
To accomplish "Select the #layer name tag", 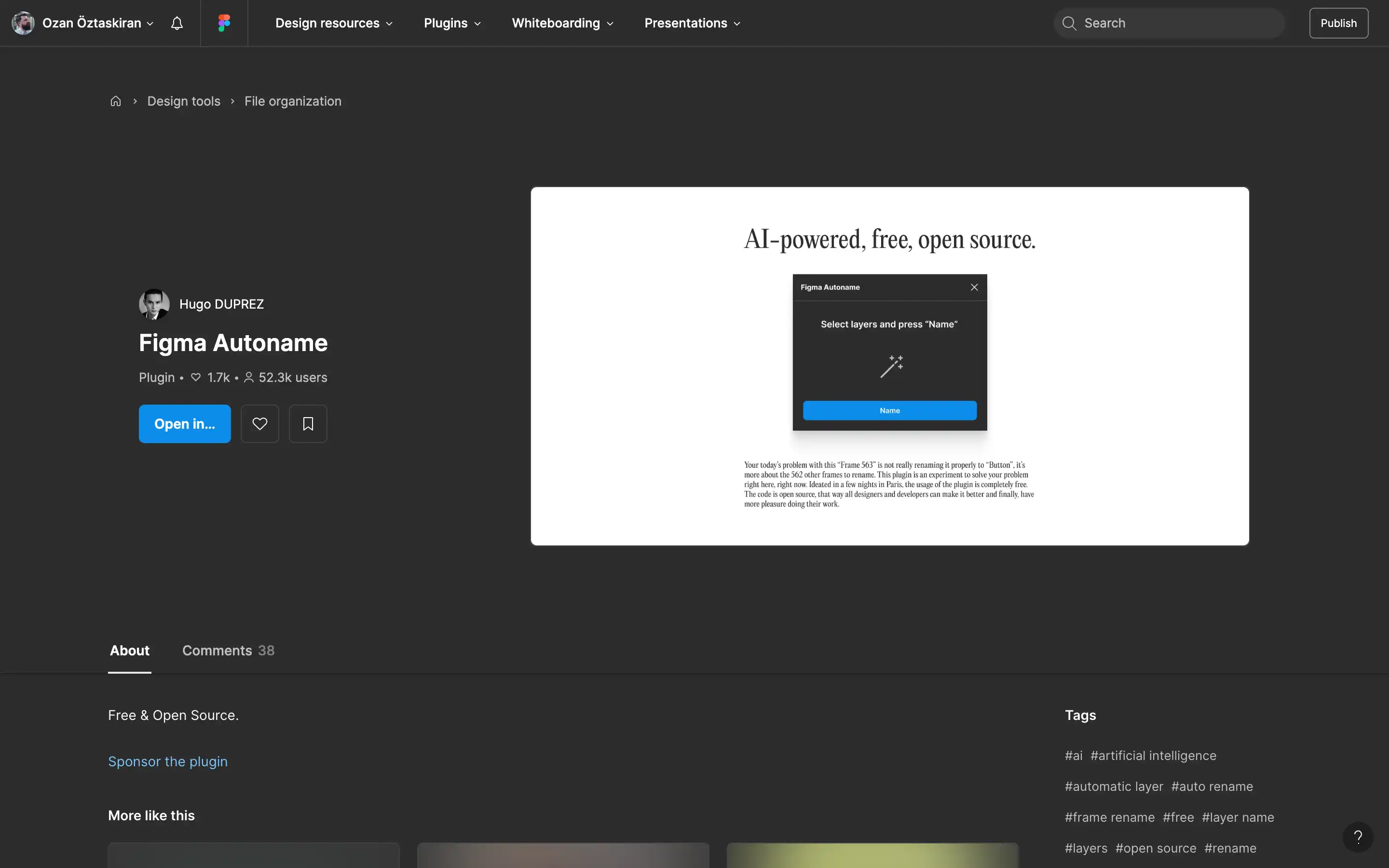I will [1238, 817].
